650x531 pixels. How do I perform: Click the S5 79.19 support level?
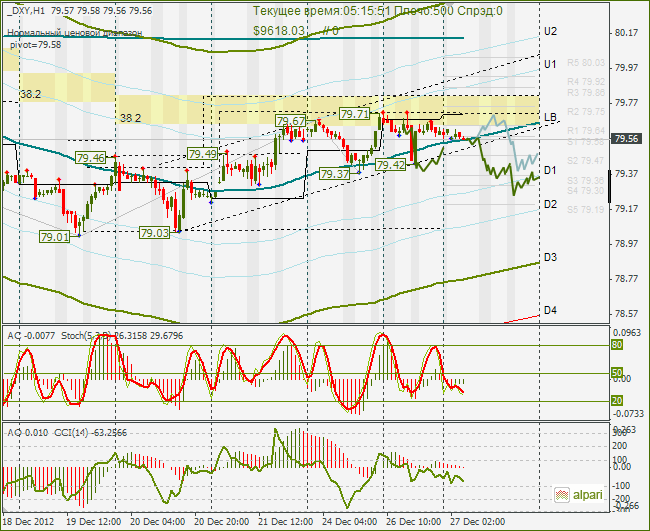point(586,209)
